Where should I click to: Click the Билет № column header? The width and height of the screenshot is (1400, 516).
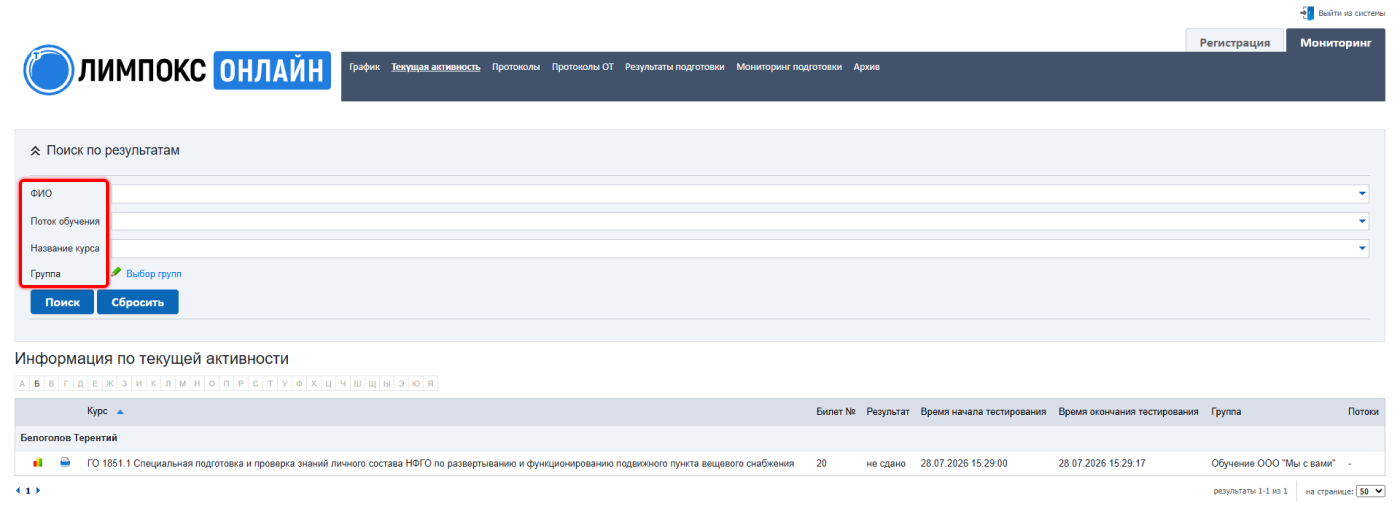point(836,412)
